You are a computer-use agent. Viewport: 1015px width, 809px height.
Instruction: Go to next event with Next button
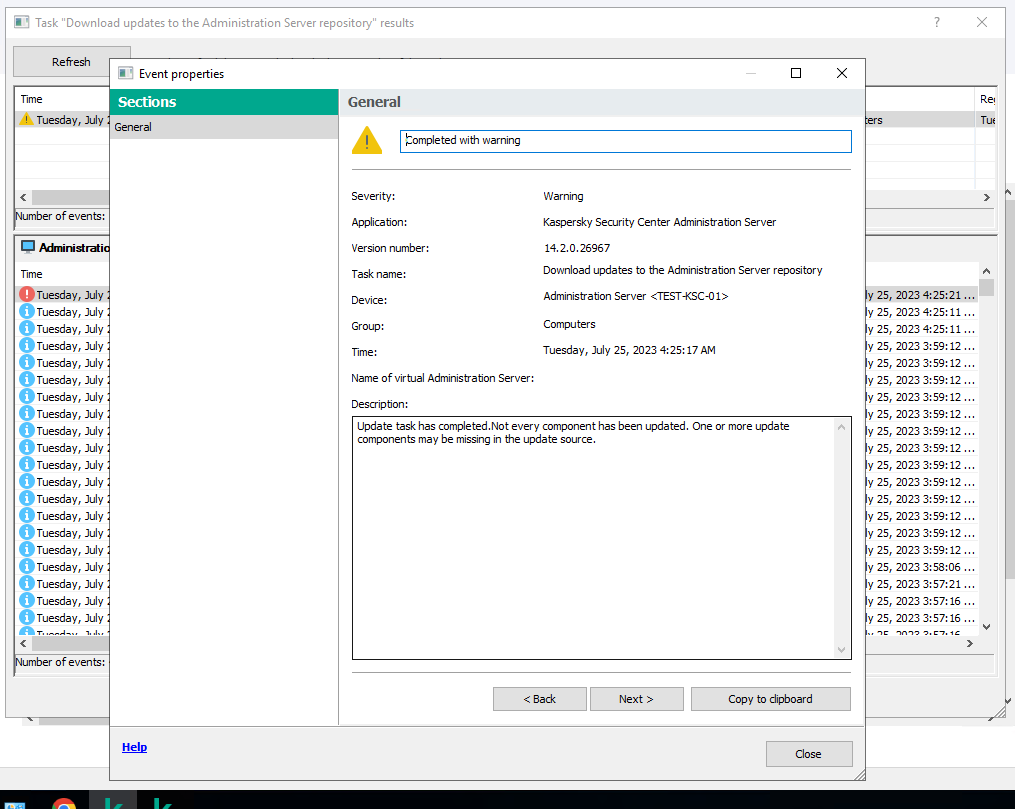636,699
